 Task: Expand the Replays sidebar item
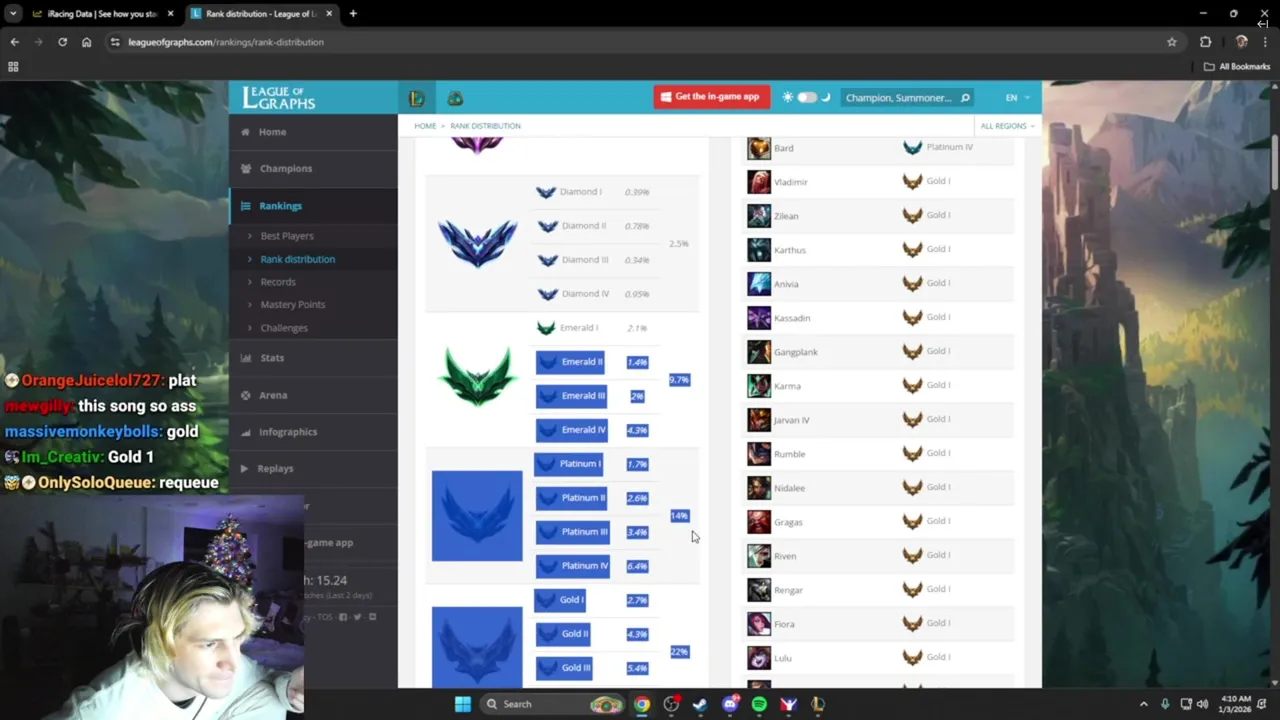tap(313, 468)
